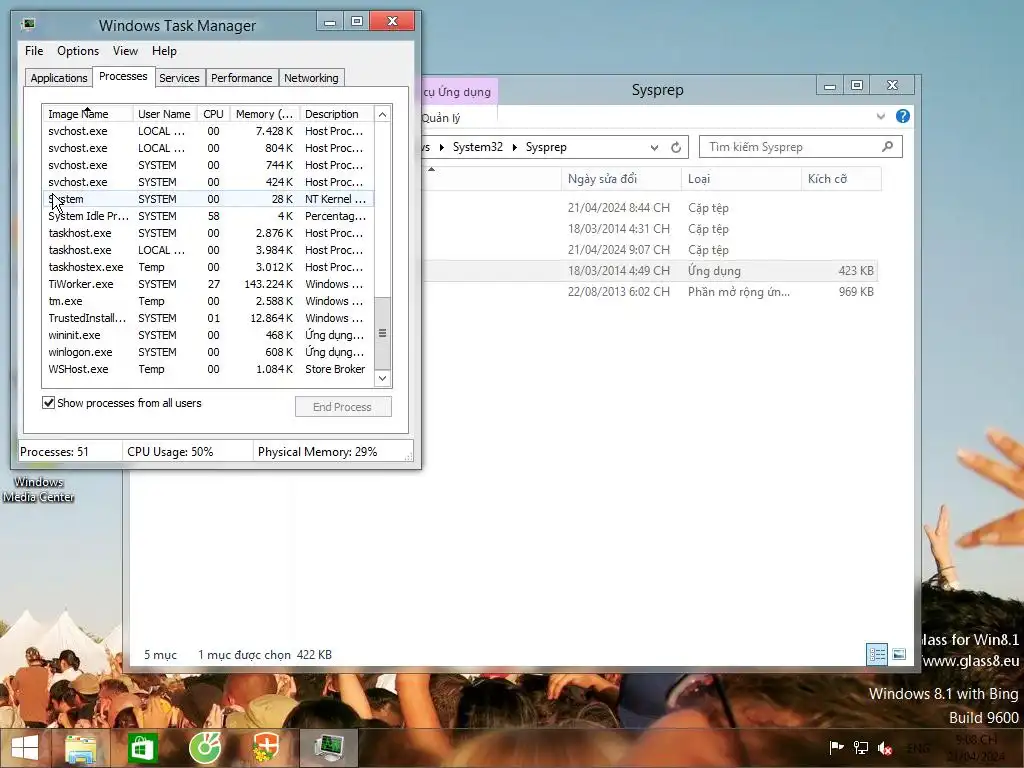Click the process list scrollbar thumb
The width and height of the screenshot is (1024, 768).
coord(383,333)
